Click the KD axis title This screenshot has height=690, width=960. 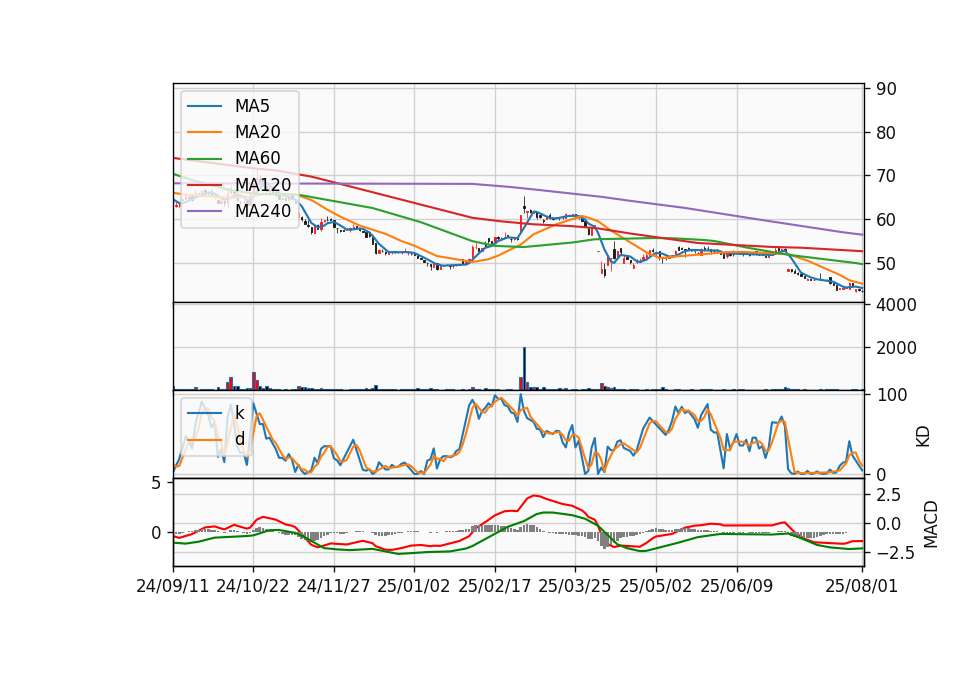click(x=923, y=436)
